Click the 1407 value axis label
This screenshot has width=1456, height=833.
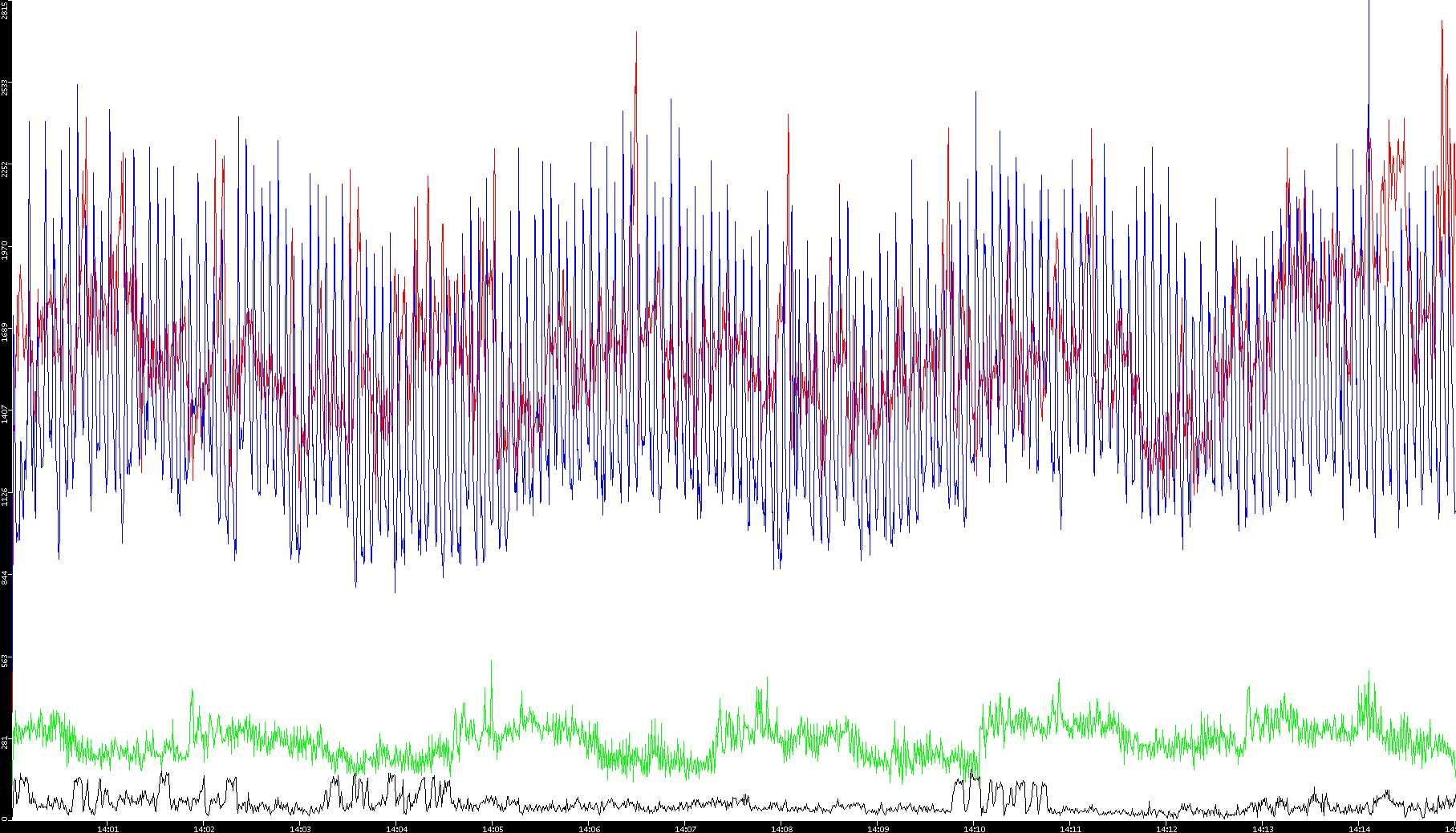[5, 414]
